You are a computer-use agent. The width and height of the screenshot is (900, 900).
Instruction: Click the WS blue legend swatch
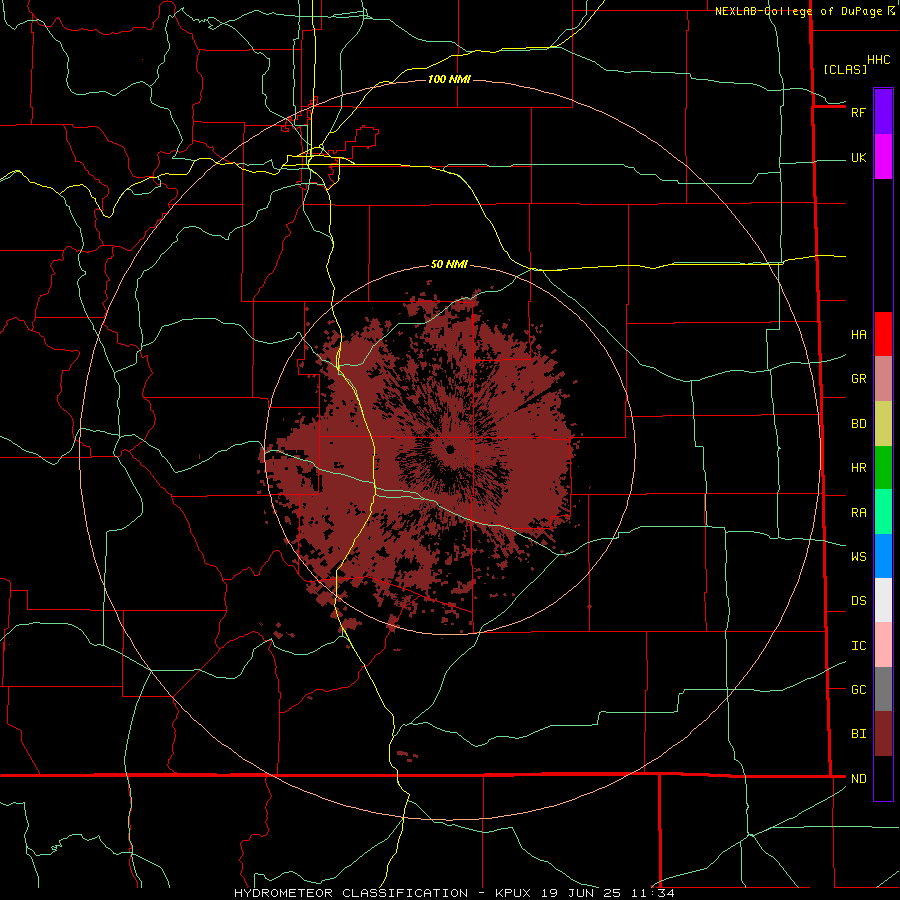click(883, 556)
